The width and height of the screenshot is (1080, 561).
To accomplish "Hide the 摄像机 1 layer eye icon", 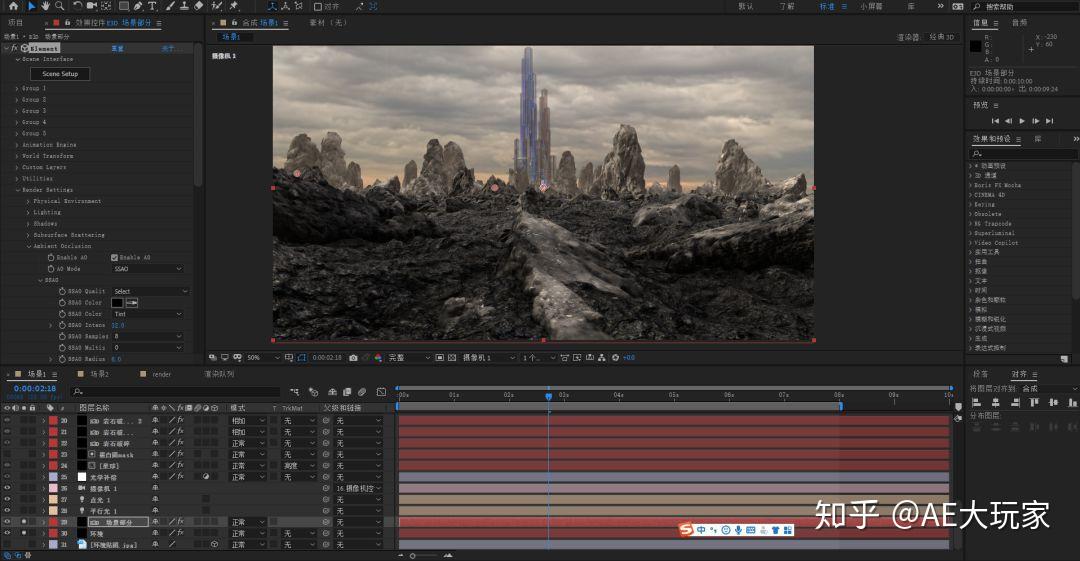I will pyautogui.click(x=7, y=488).
